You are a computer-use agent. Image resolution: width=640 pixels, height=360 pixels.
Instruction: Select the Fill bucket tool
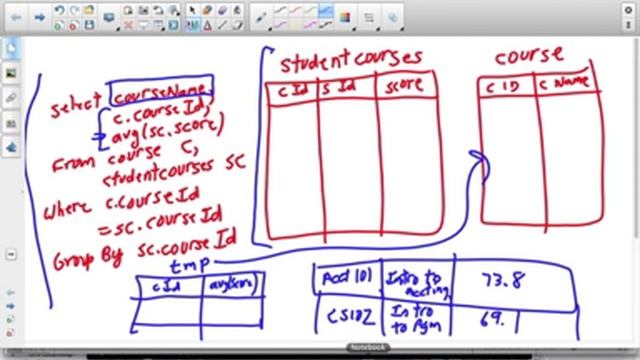(x=237, y=10)
